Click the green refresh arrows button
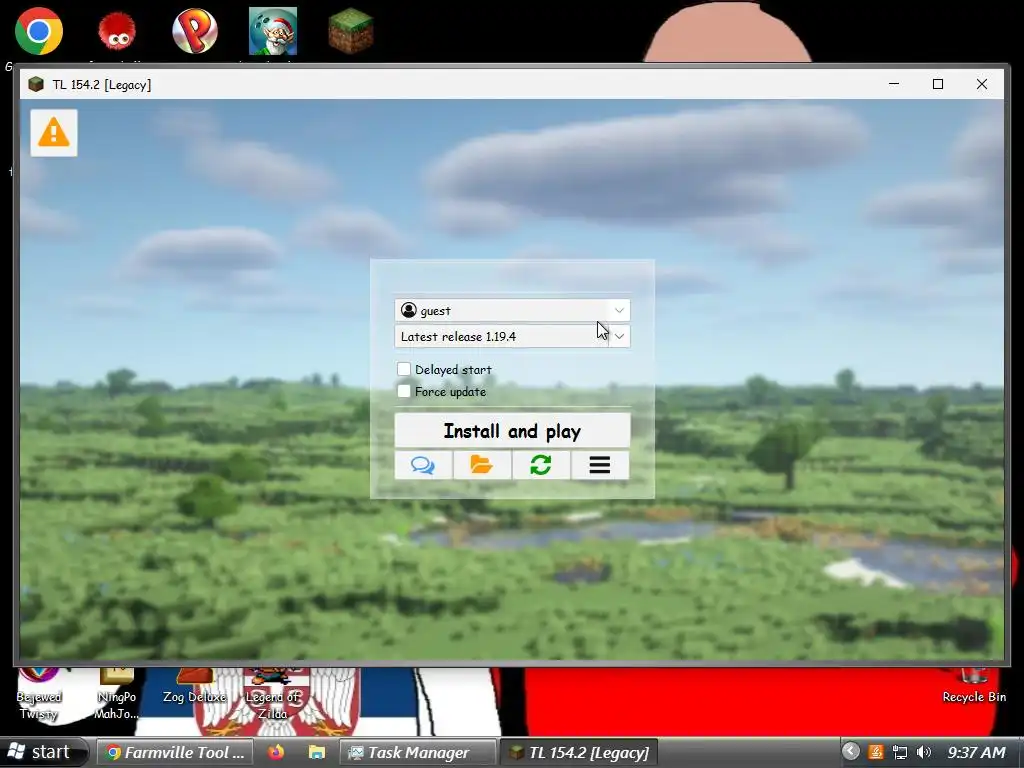This screenshot has height=768, width=1024. coord(541,466)
